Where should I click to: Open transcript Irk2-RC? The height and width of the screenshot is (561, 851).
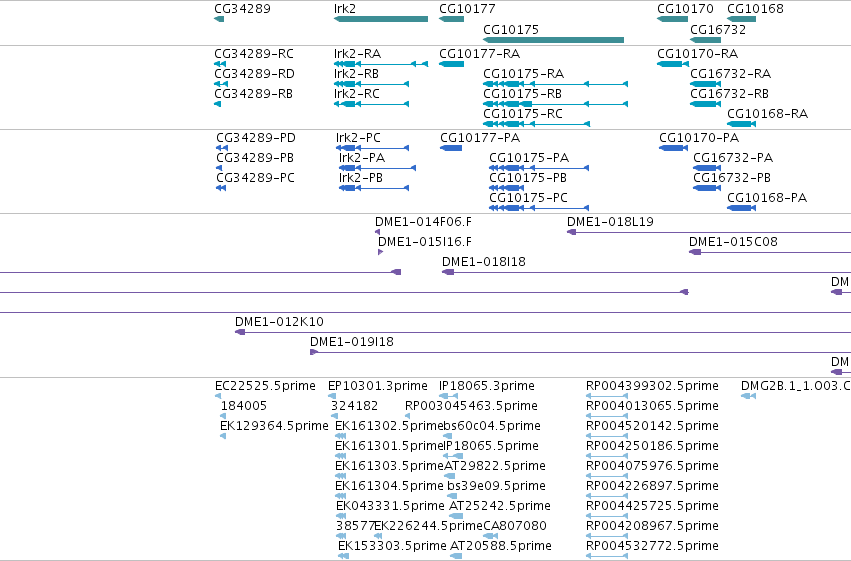point(357,94)
